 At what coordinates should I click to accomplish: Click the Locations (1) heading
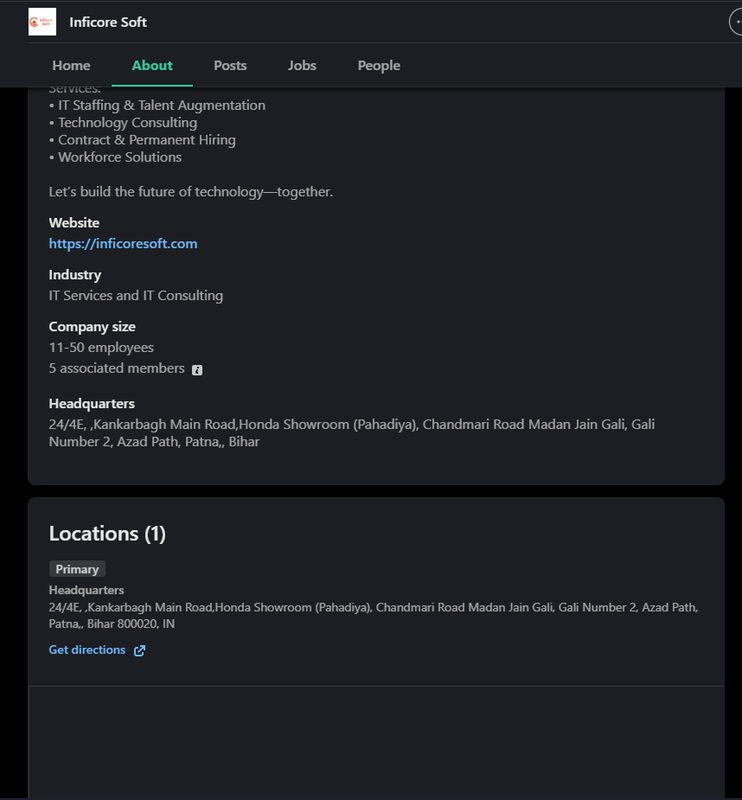[x=107, y=534]
